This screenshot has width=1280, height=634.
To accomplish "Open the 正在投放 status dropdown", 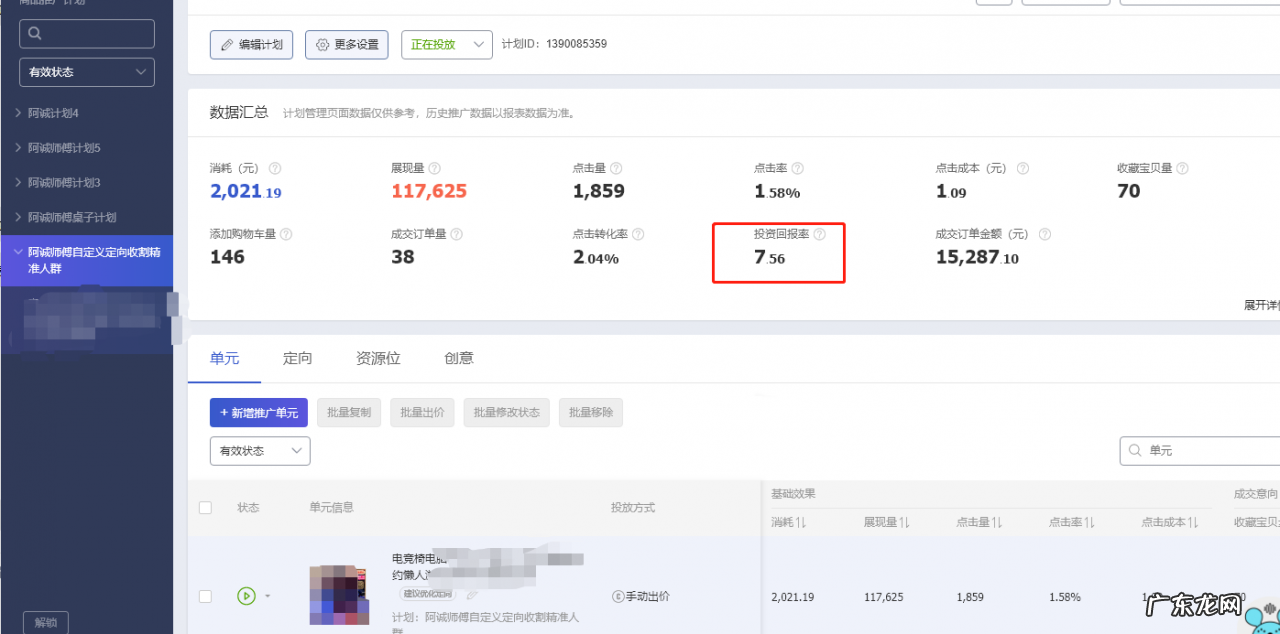I will (x=446, y=44).
